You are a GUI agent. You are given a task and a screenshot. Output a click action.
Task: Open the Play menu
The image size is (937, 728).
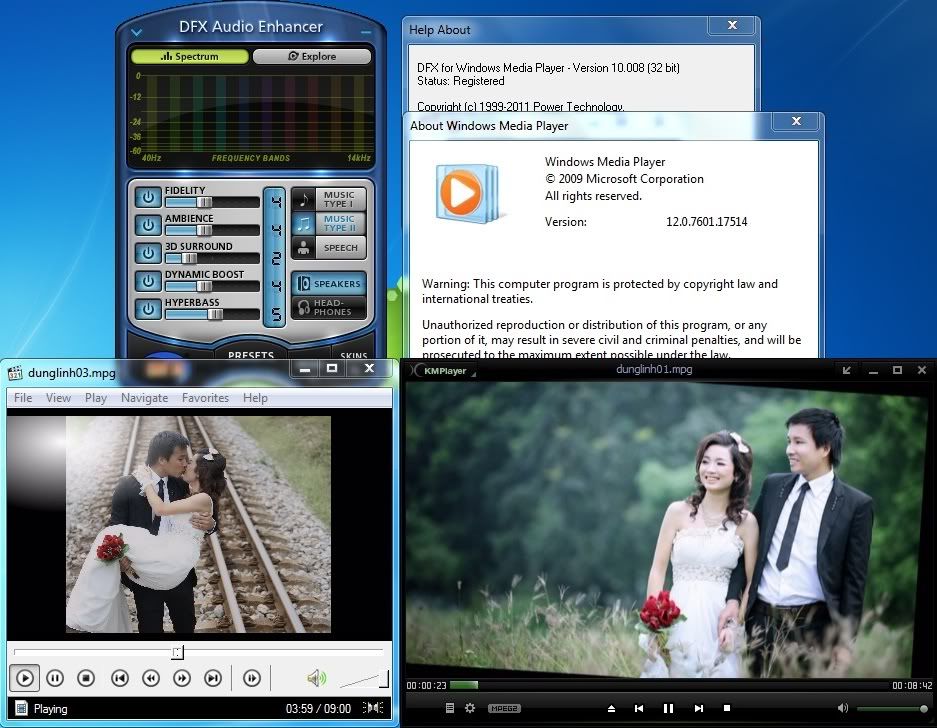[96, 398]
